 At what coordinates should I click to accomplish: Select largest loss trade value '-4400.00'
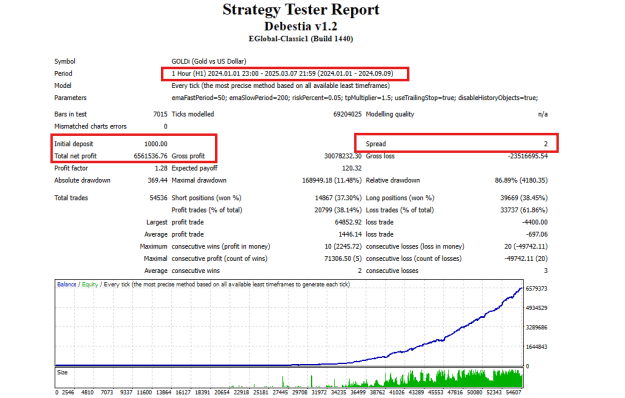pos(535,222)
